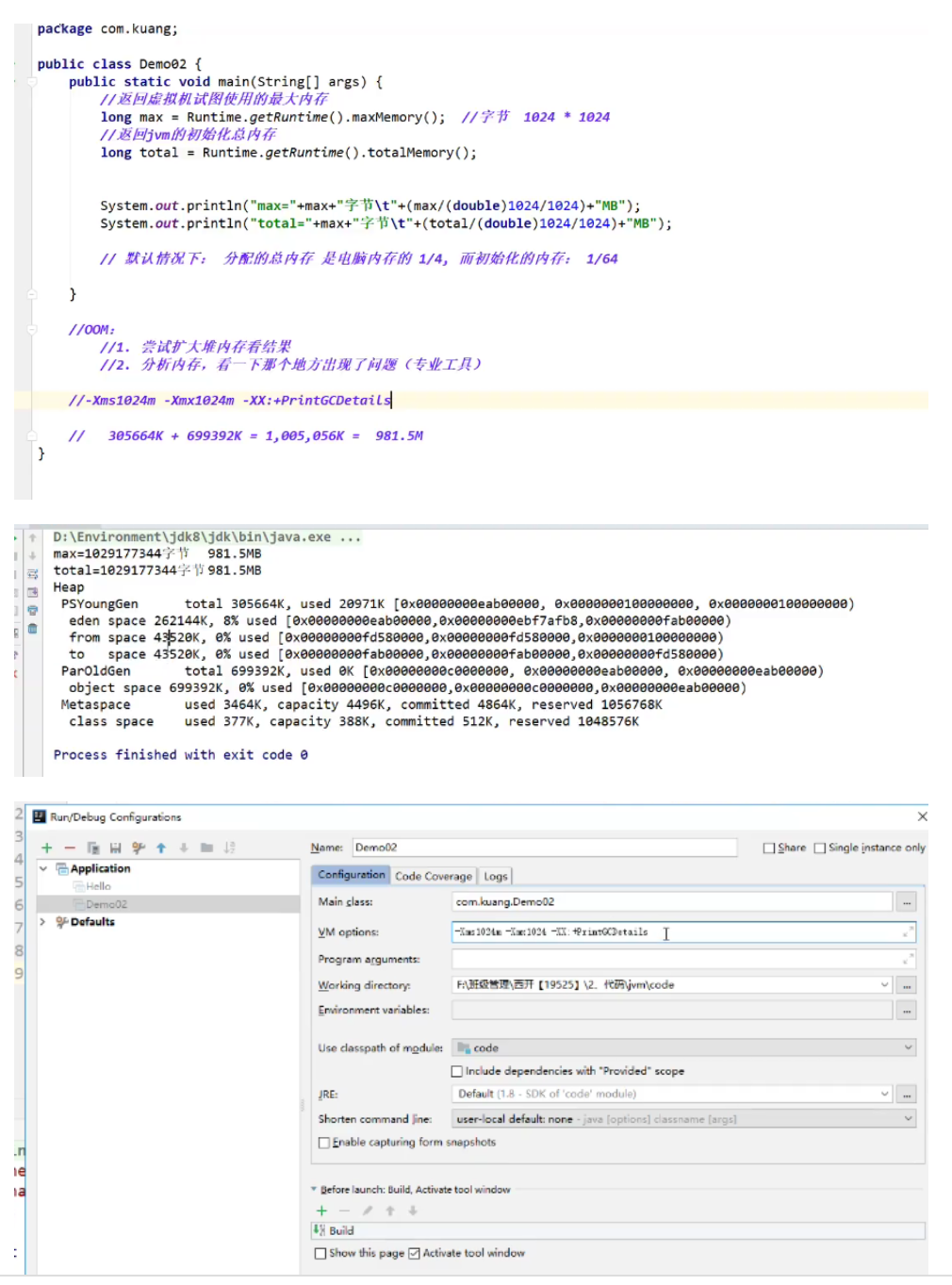
Task: Move before-launch task down
Action: pos(413,1211)
